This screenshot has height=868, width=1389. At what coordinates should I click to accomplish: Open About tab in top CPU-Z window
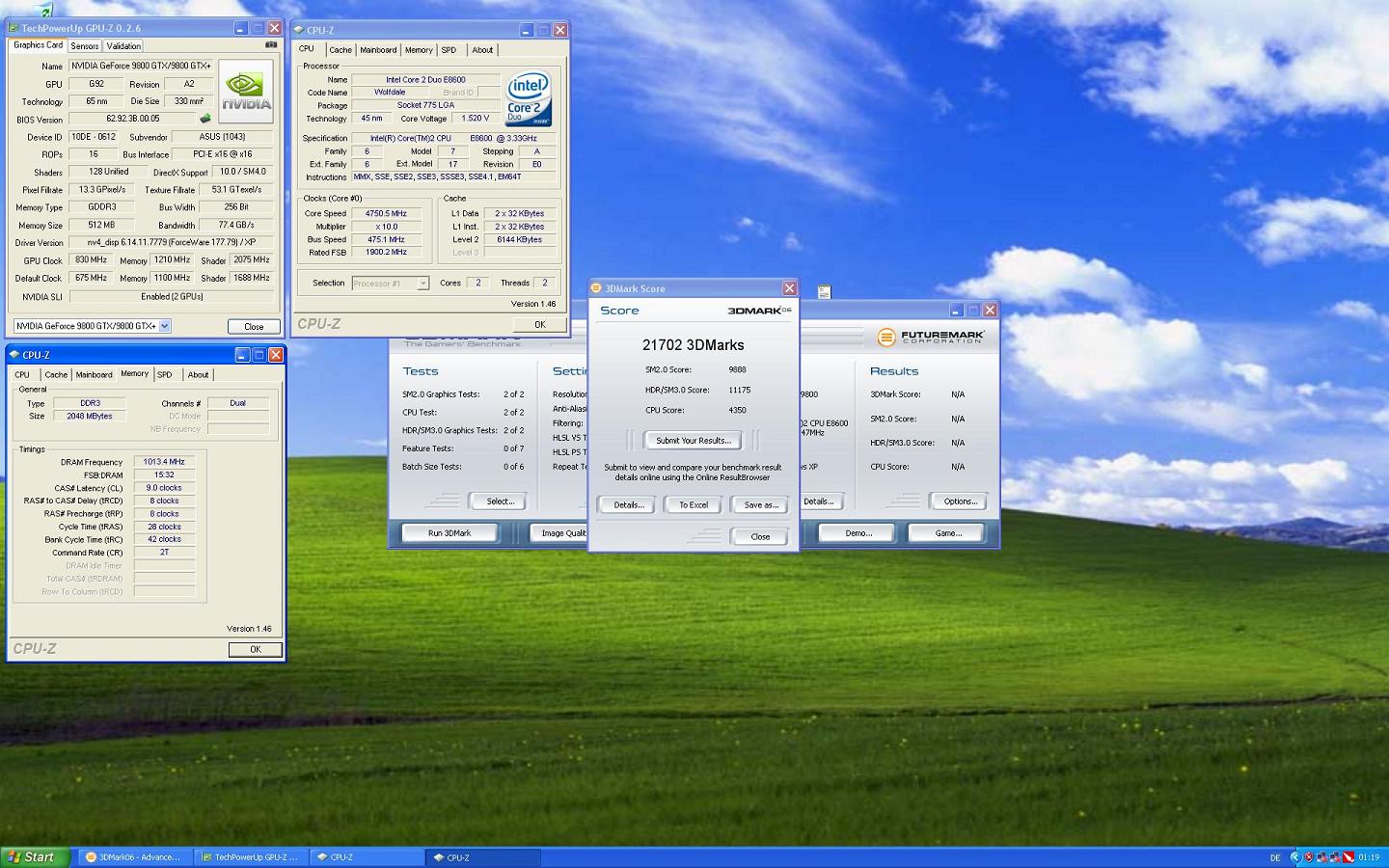click(482, 50)
